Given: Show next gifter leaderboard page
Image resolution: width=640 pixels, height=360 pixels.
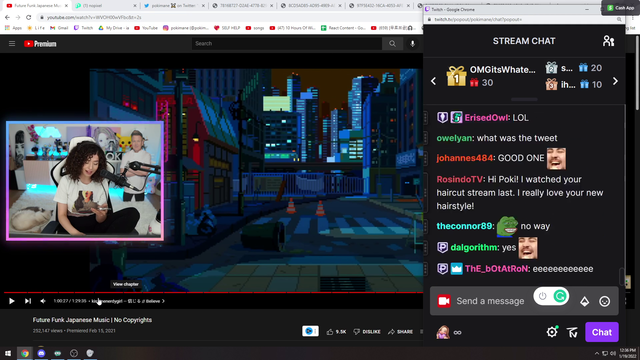Looking at the screenshot, I should pos(616,81).
